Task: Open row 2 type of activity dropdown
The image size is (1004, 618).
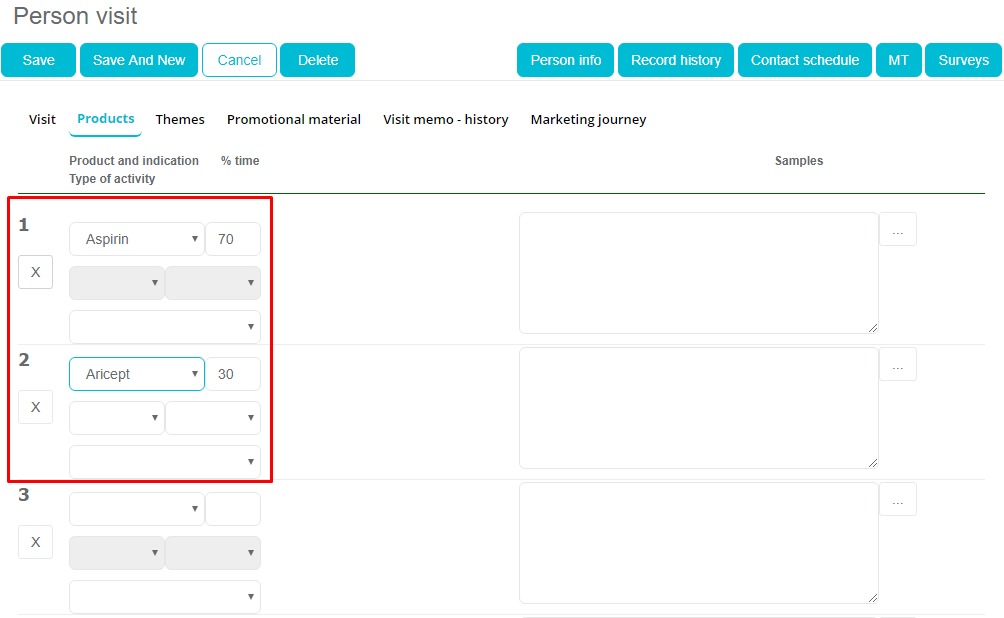Action: (164, 462)
